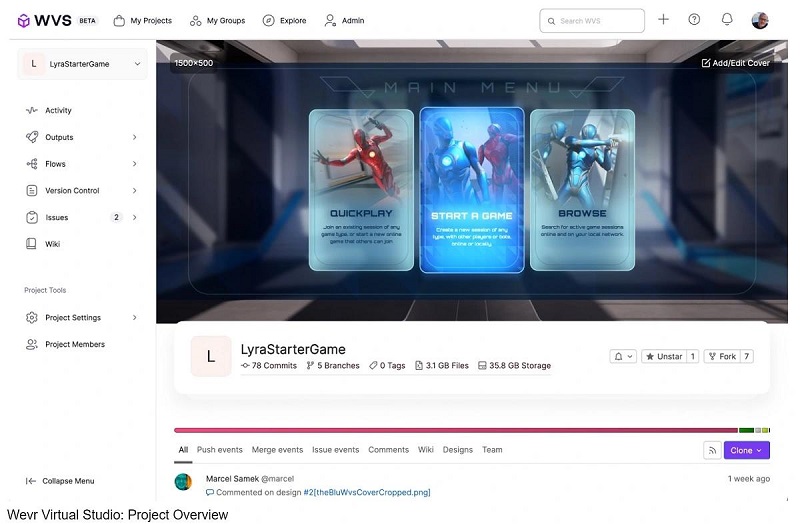Click the WVS logo icon
Viewport: 800px width, 524px height.
[24, 20]
